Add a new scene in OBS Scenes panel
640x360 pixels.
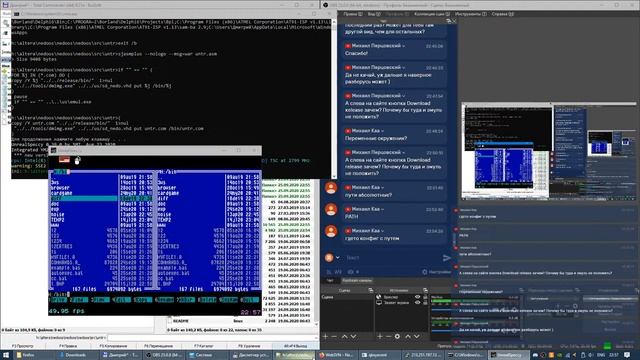click(x=325, y=336)
